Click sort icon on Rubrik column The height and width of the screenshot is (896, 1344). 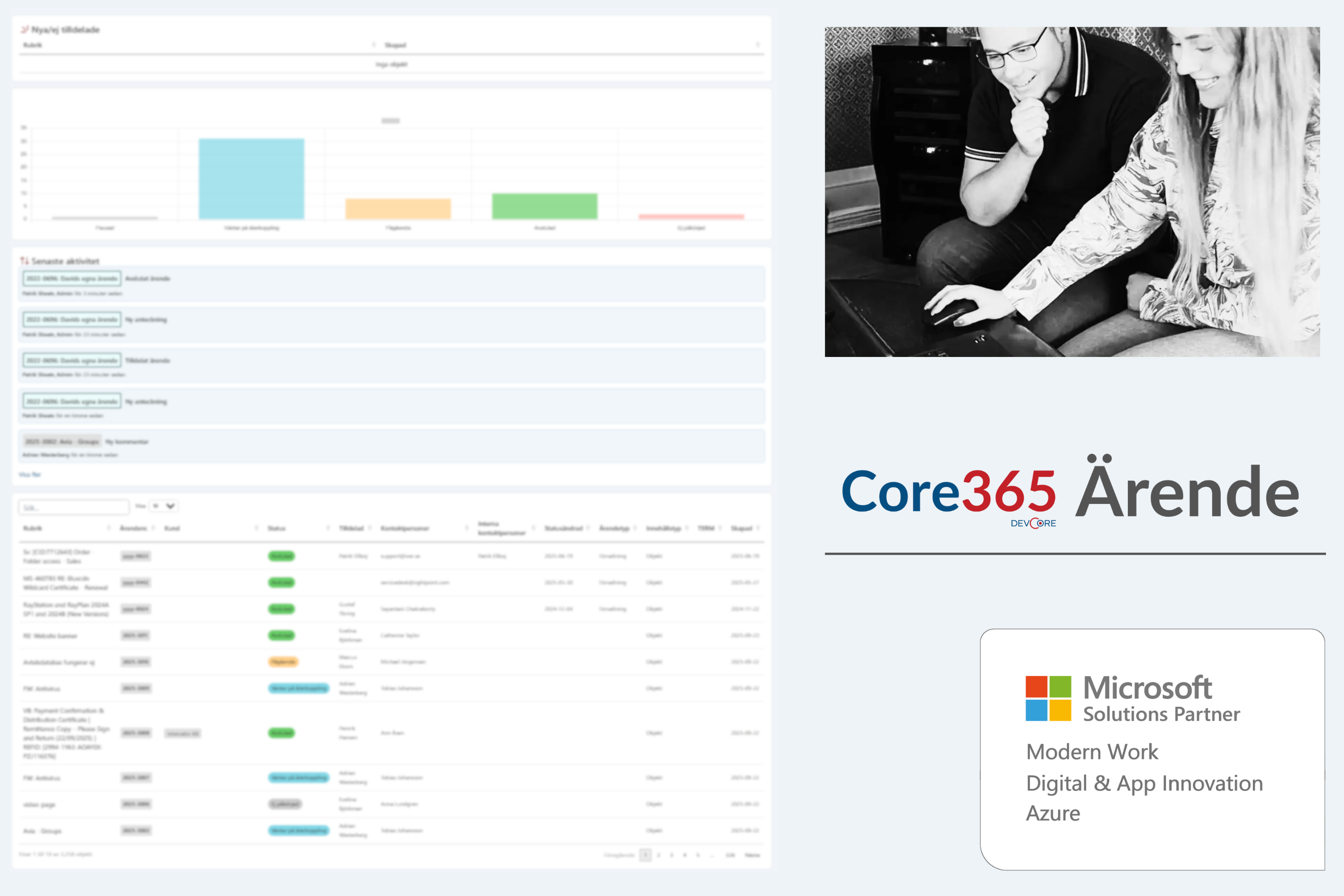point(109,528)
